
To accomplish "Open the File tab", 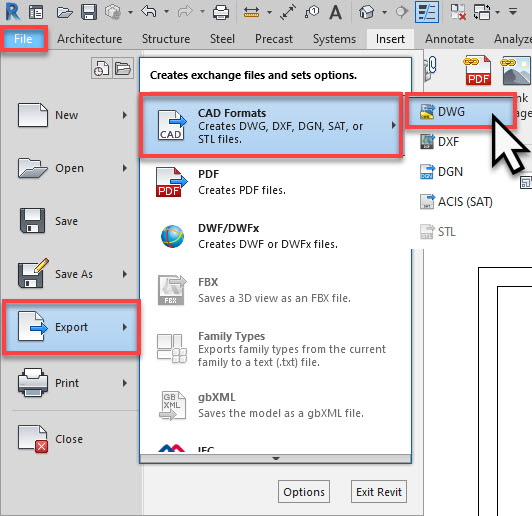I will [23, 39].
